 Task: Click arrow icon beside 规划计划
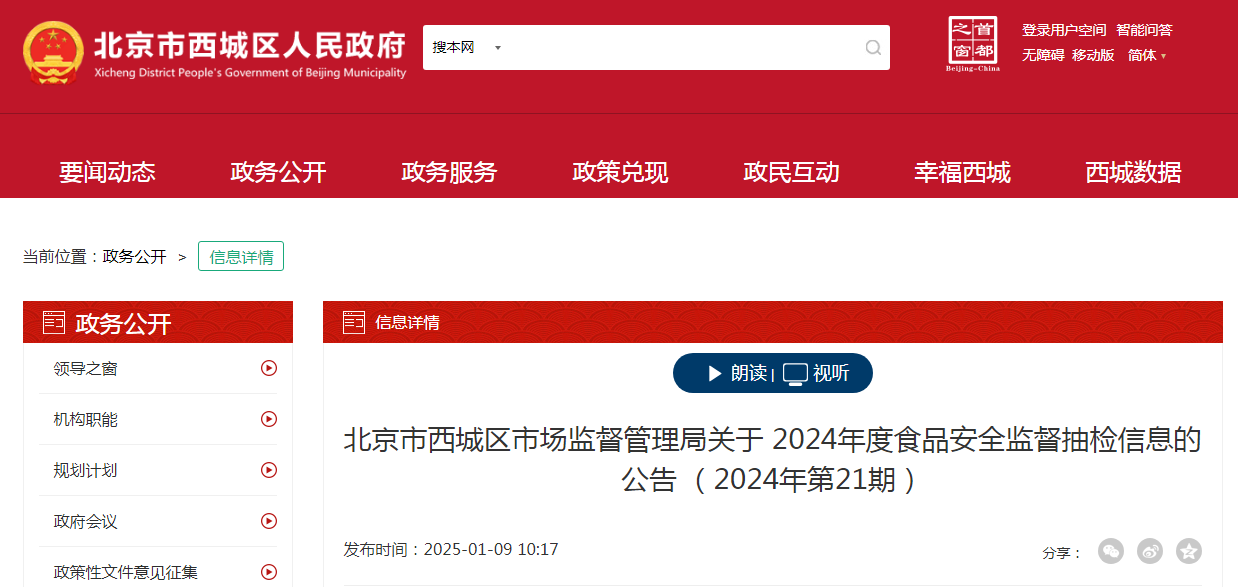coord(269,470)
